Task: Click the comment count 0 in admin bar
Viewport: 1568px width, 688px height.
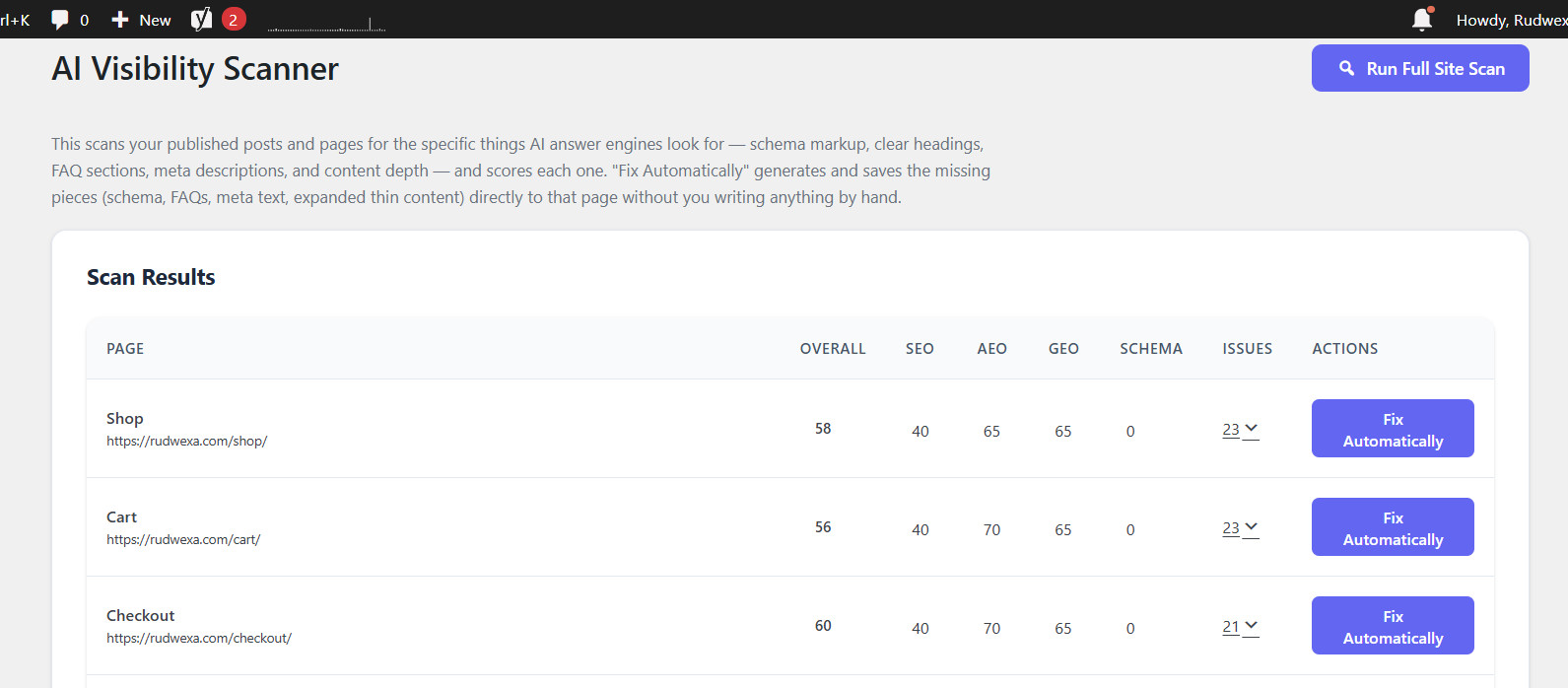Action: click(x=84, y=20)
